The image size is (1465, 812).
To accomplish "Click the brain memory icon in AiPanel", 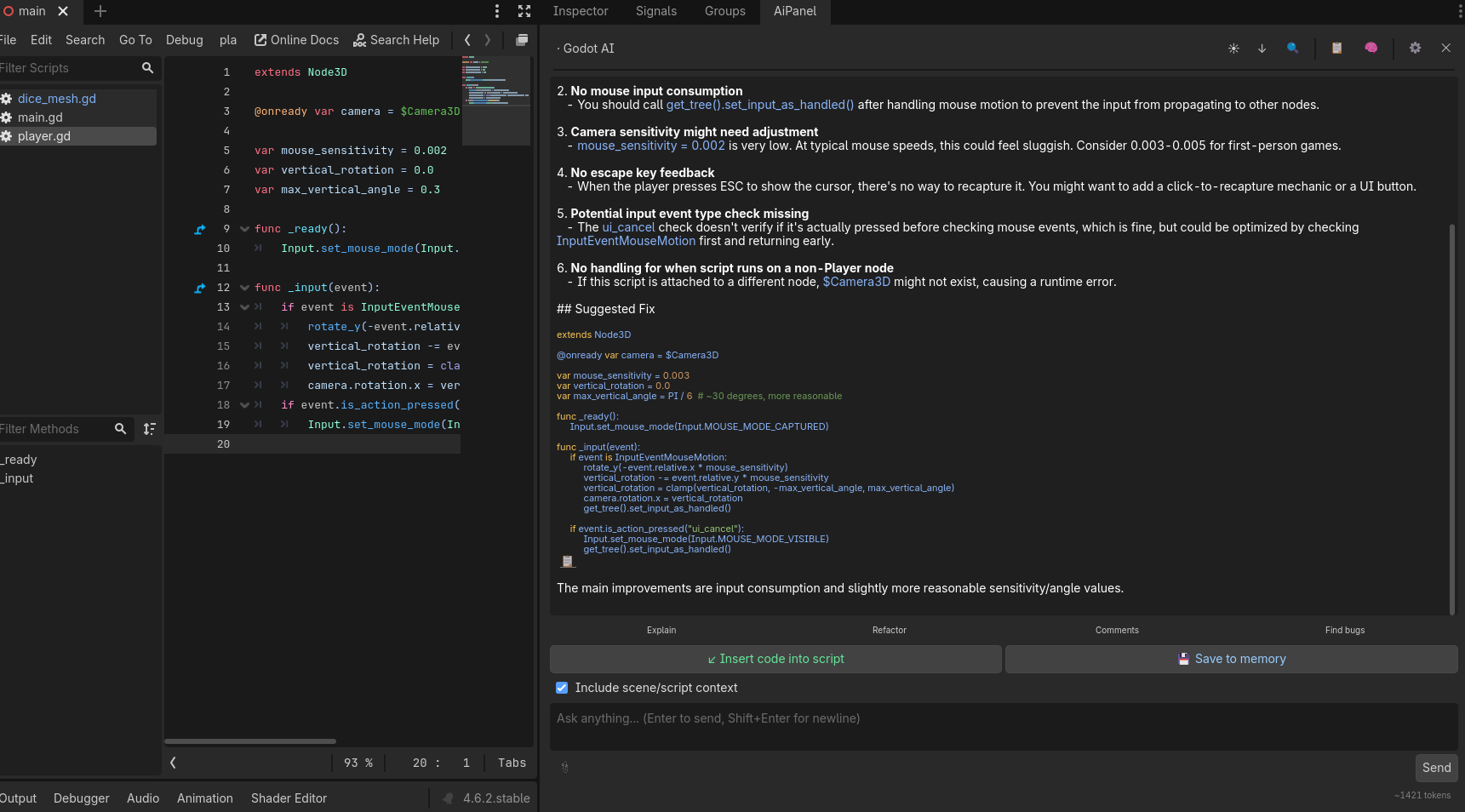I will point(1371,49).
